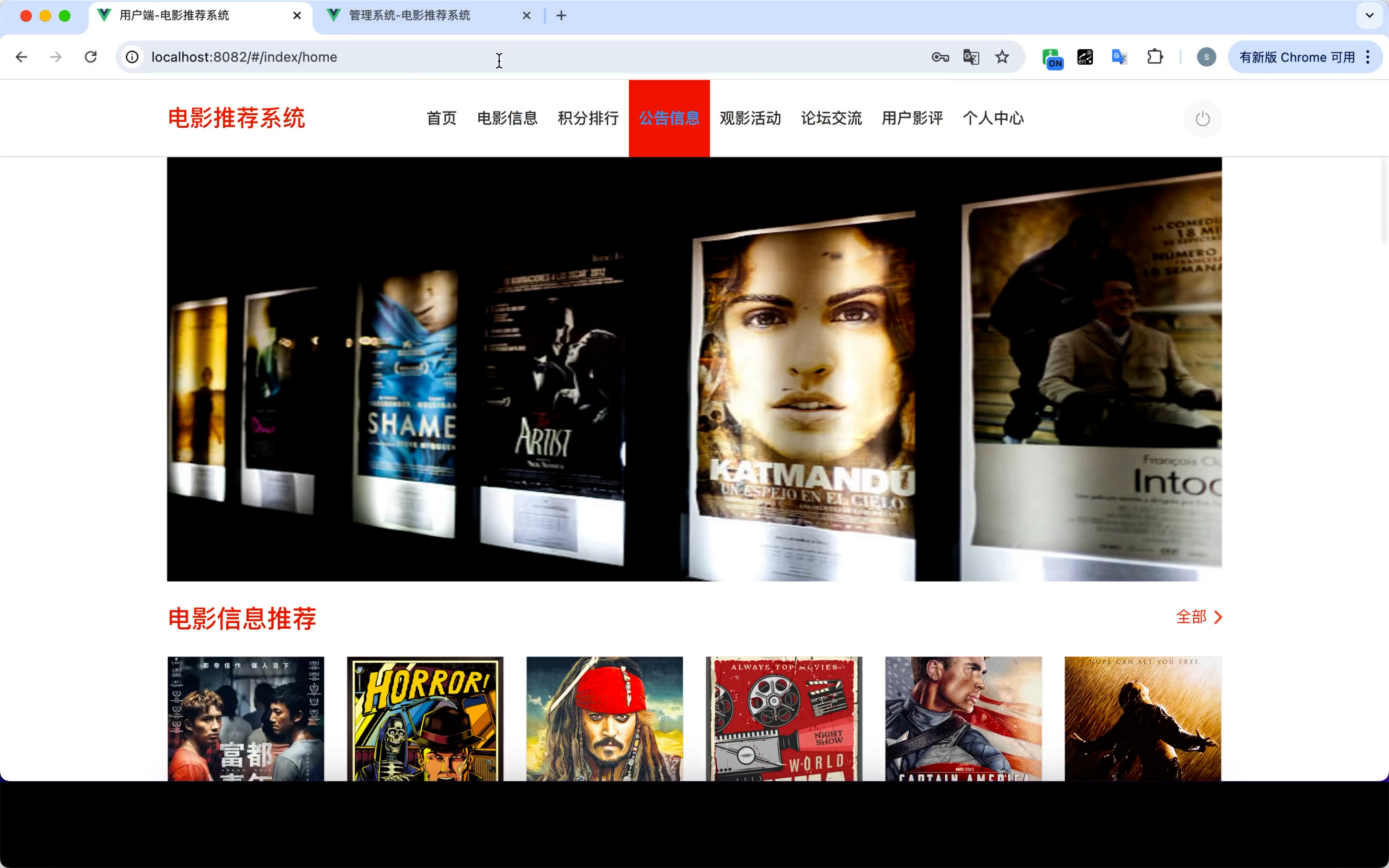Open the black scribble extension icon
The width and height of the screenshot is (1389, 868).
coord(1085,57)
